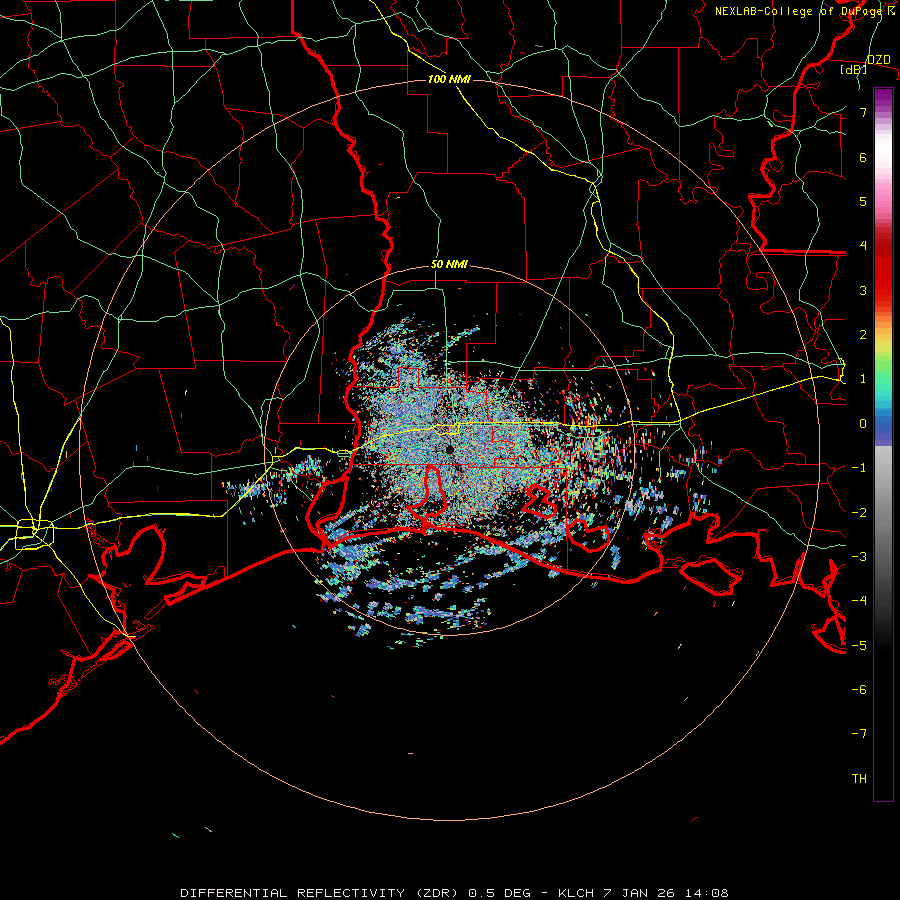Image resolution: width=900 pixels, height=900 pixels.
Task: Click the 5 value on the color scale
Action: pyautogui.click(x=863, y=201)
